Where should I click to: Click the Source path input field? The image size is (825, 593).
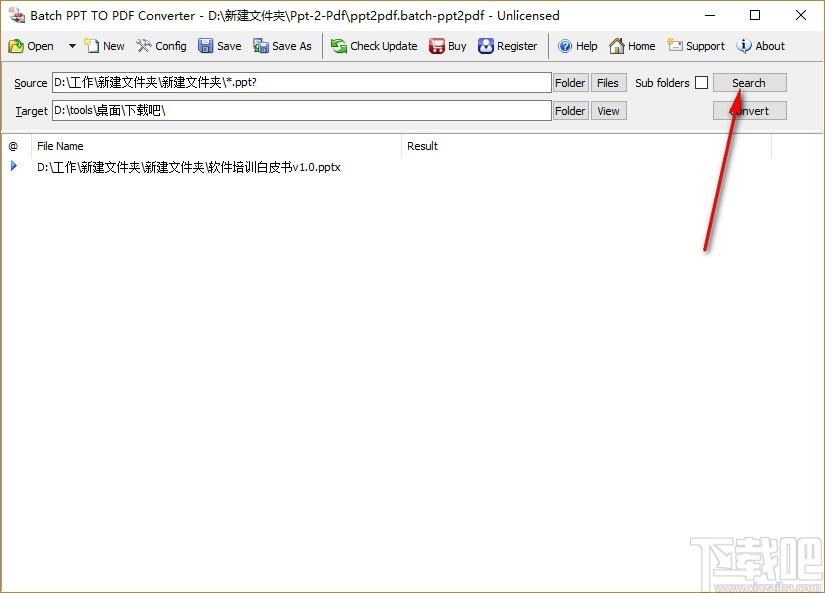(301, 83)
